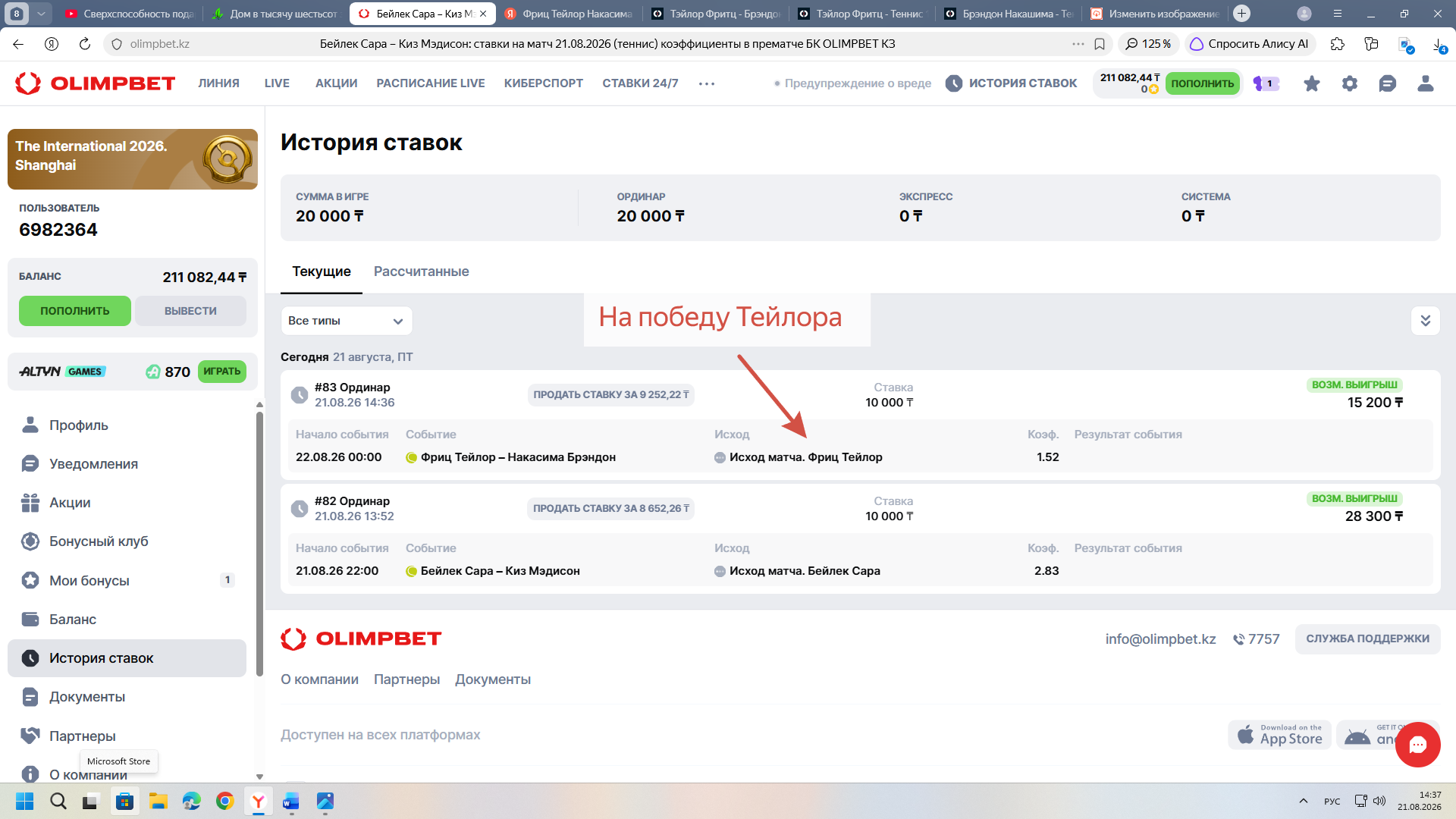This screenshot has width=1456, height=819.
Task: Switch to Фриц Тейлор Накасима browser tab
Action: (569, 14)
